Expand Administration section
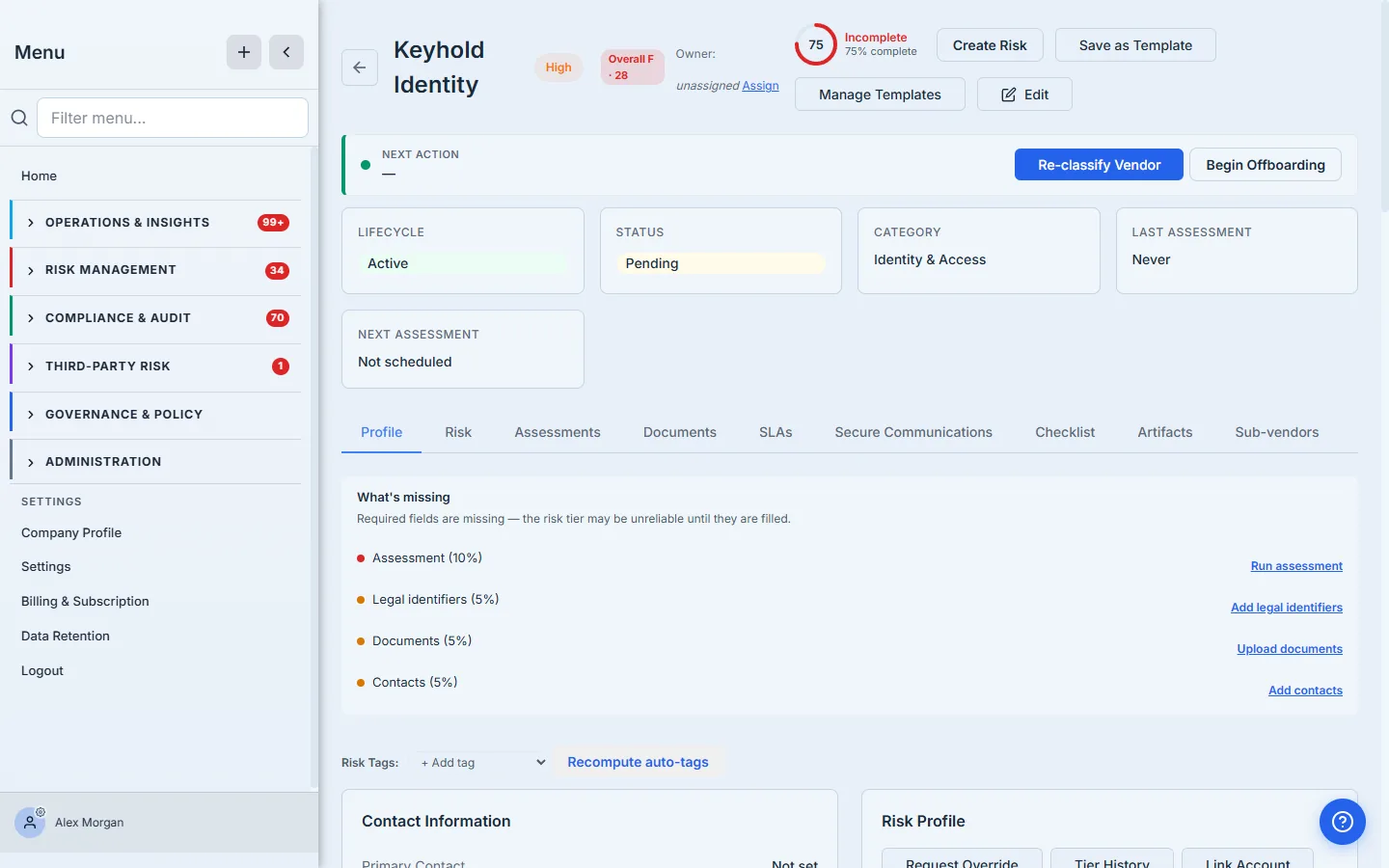The width and height of the screenshot is (1389, 868). (155, 462)
